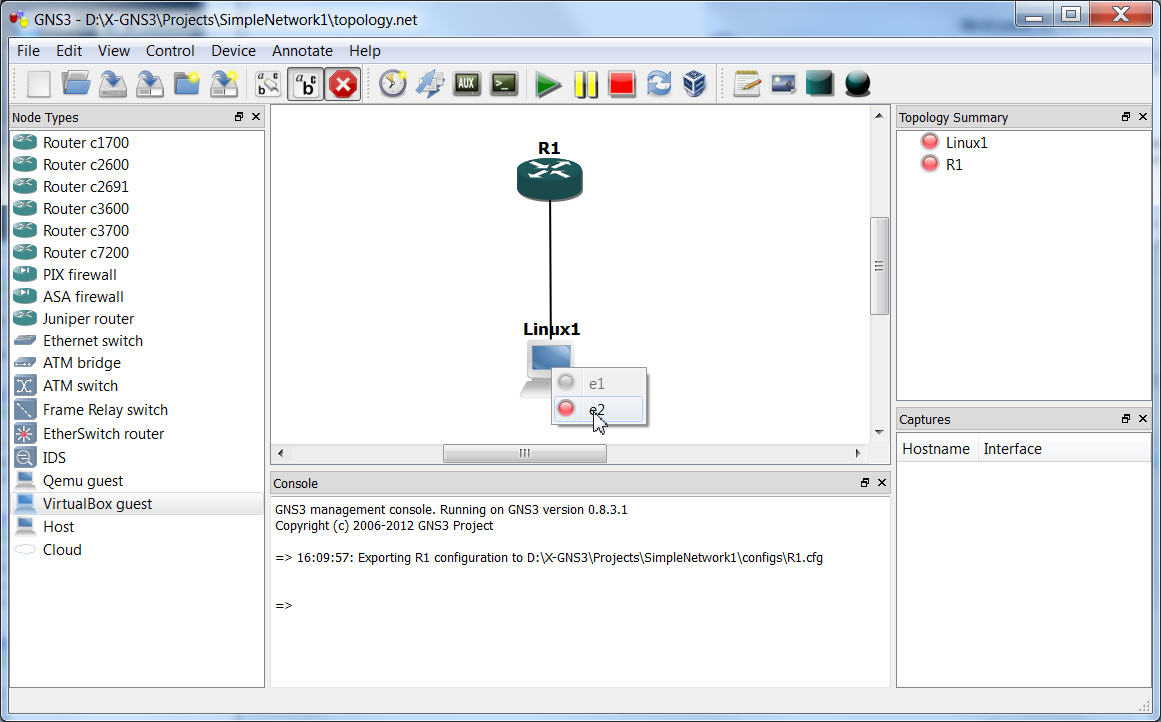Open the File menu
The height and width of the screenshot is (722, 1161).
(x=28, y=50)
